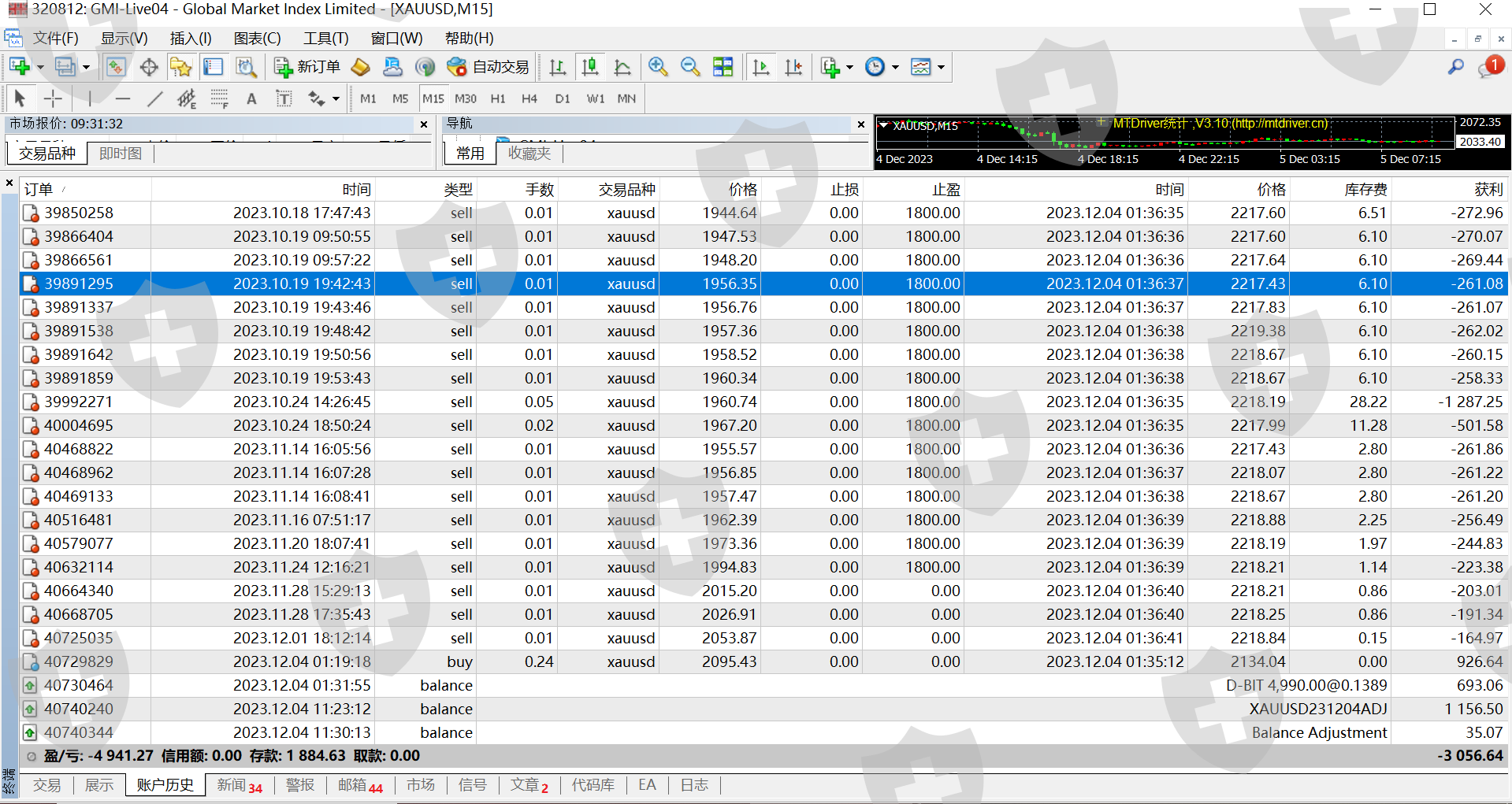
Task: Click the search magnifier in toolbar
Action: point(1455,67)
